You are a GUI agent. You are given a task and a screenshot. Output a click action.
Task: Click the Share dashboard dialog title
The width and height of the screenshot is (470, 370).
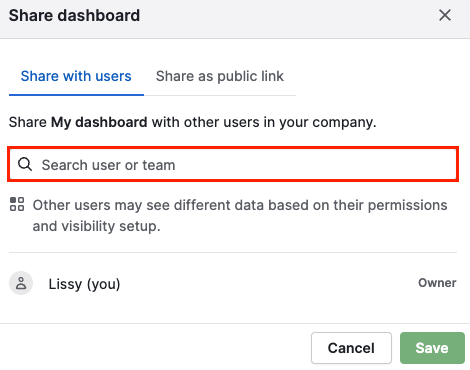pos(74,16)
